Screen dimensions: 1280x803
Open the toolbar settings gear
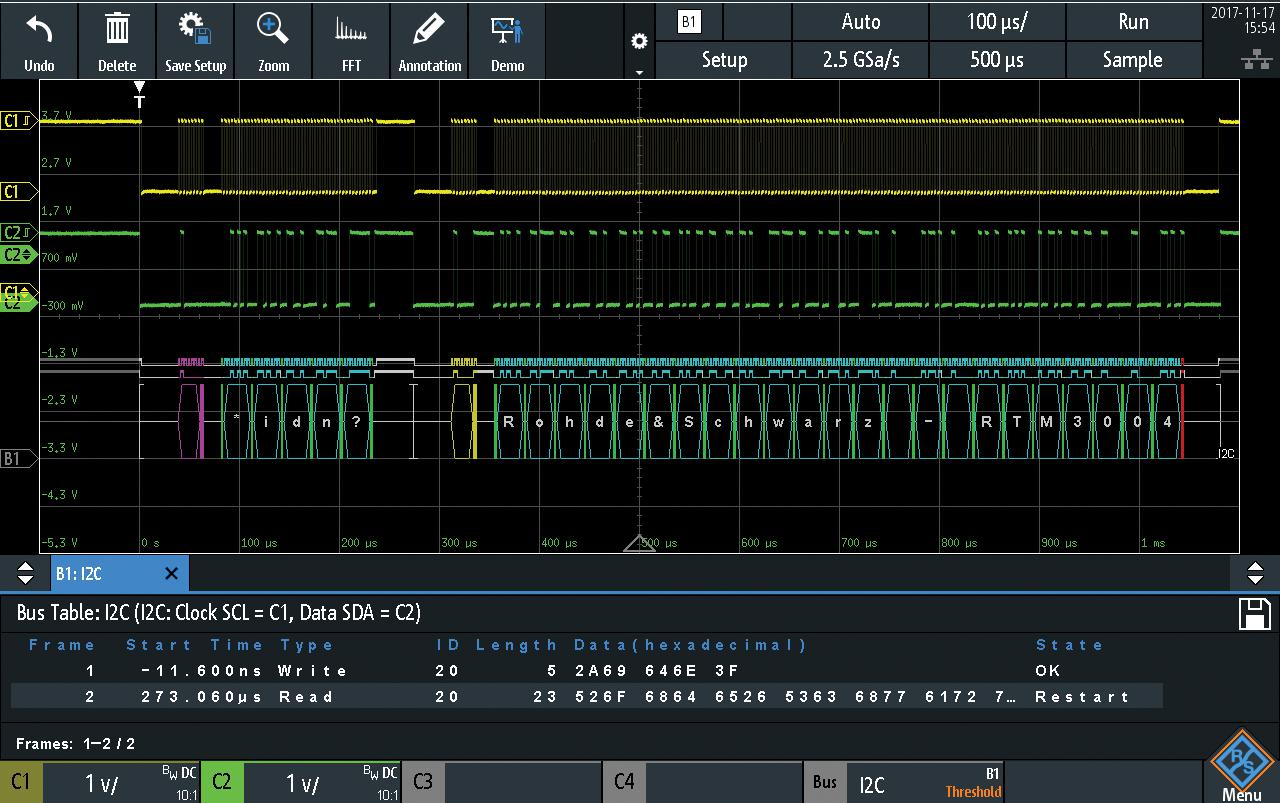[639, 42]
